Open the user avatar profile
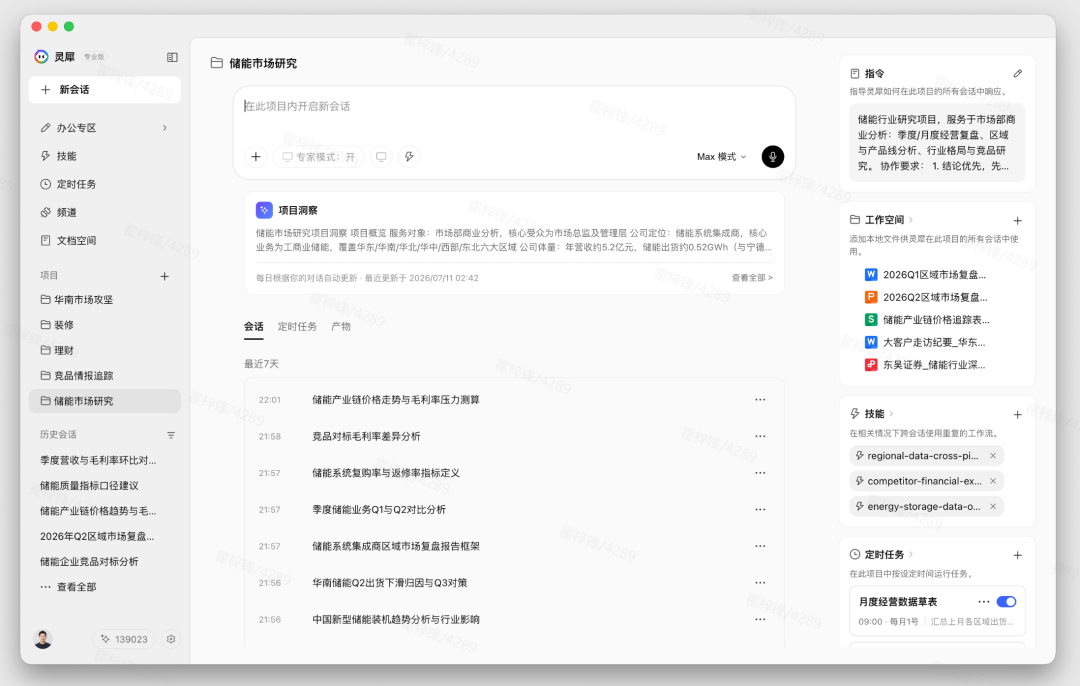This screenshot has width=1080, height=686. [43, 639]
